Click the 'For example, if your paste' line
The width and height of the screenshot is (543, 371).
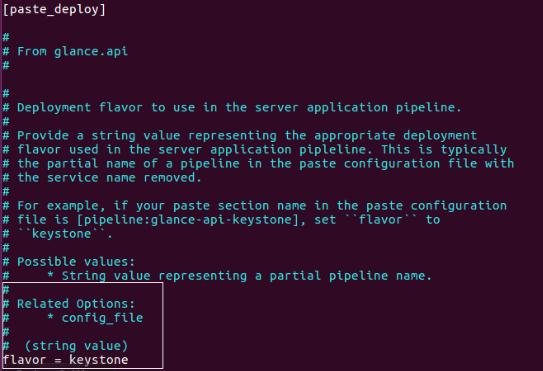pos(255,206)
